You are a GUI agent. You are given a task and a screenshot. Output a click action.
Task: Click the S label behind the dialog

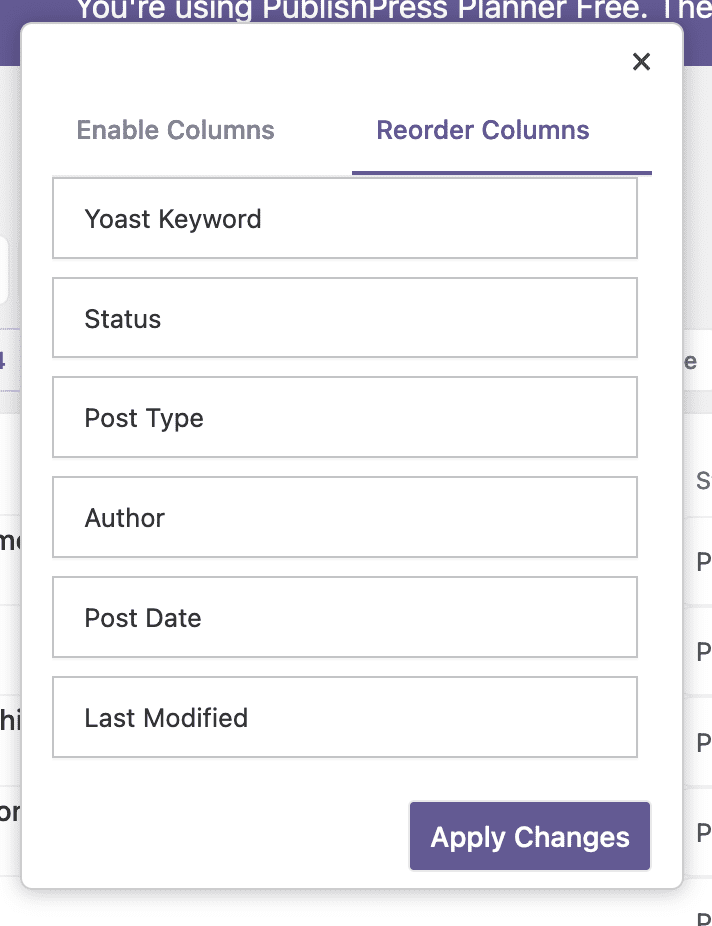pyautogui.click(x=704, y=481)
